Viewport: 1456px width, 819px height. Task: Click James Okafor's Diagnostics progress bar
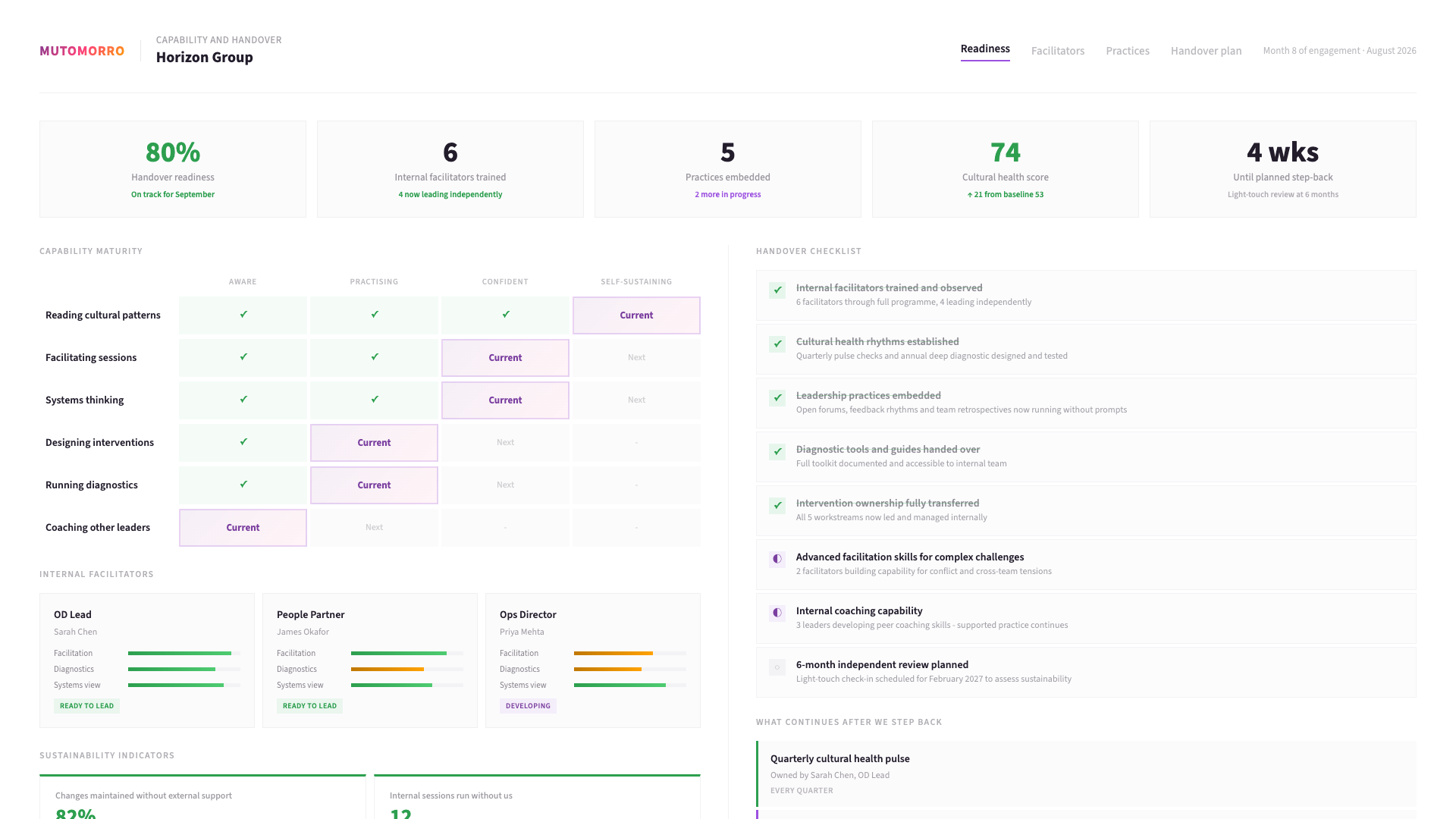(406, 670)
